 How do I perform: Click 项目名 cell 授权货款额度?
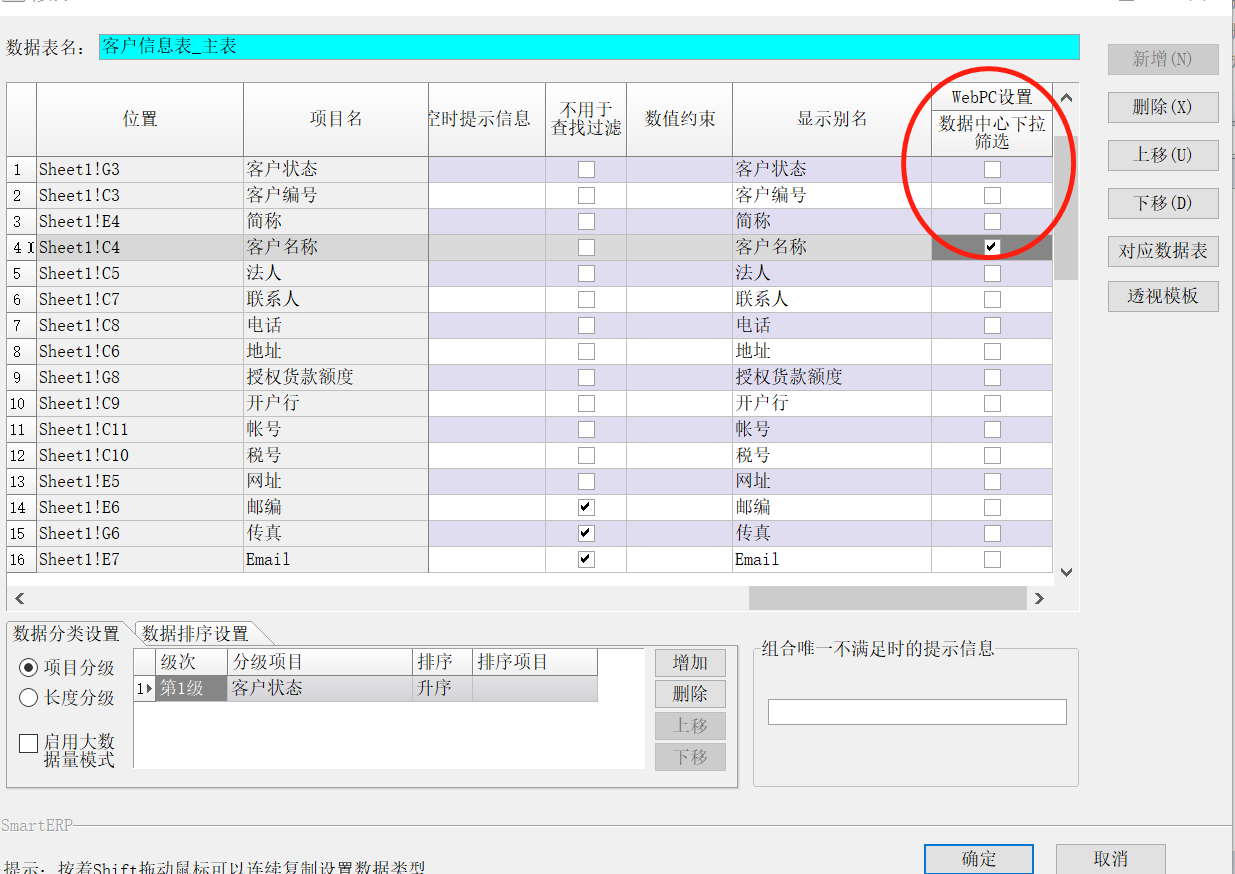pyautogui.click(x=336, y=377)
